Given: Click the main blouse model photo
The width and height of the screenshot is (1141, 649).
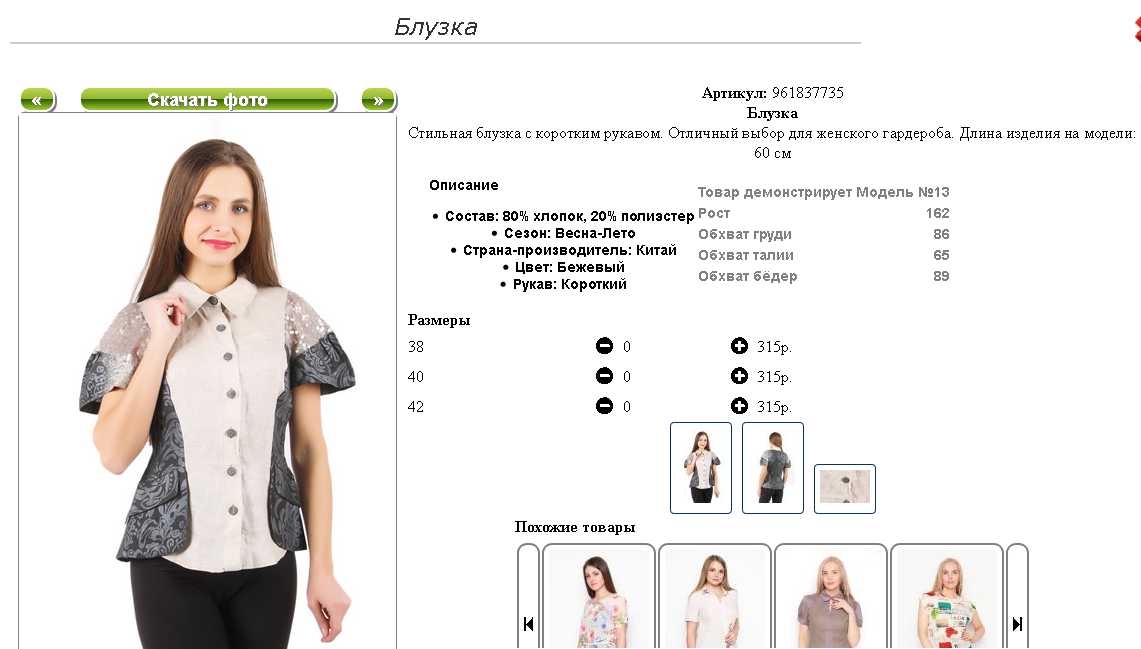Looking at the screenshot, I should tap(207, 382).
